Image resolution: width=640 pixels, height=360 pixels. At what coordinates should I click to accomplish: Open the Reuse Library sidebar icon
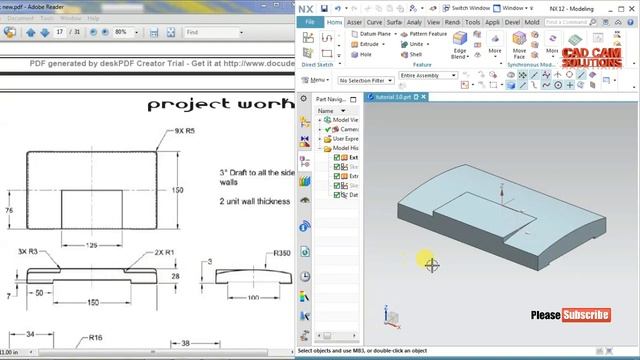click(x=305, y=181)
